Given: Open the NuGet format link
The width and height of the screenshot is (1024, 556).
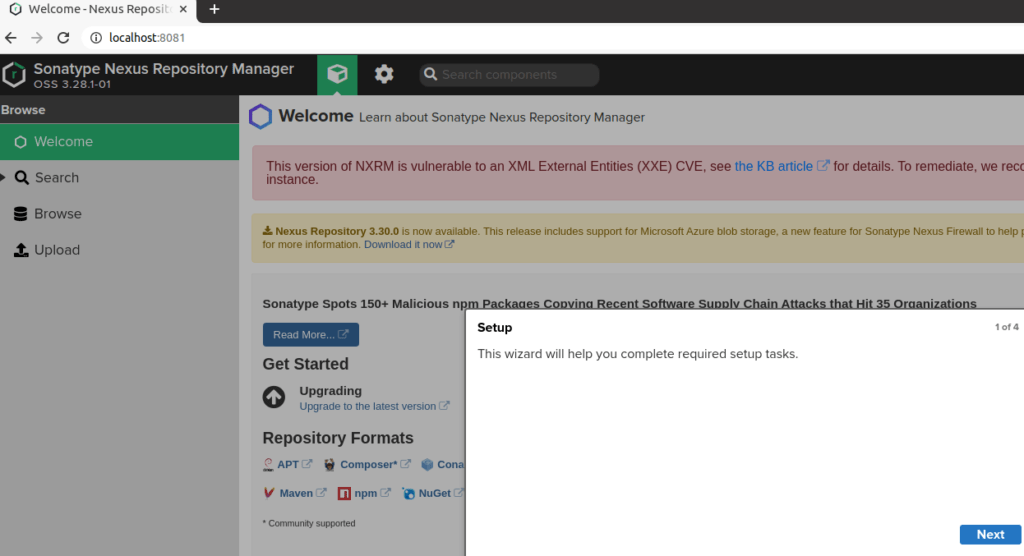Looking at the screenshot, I should (x=434, y=493).
